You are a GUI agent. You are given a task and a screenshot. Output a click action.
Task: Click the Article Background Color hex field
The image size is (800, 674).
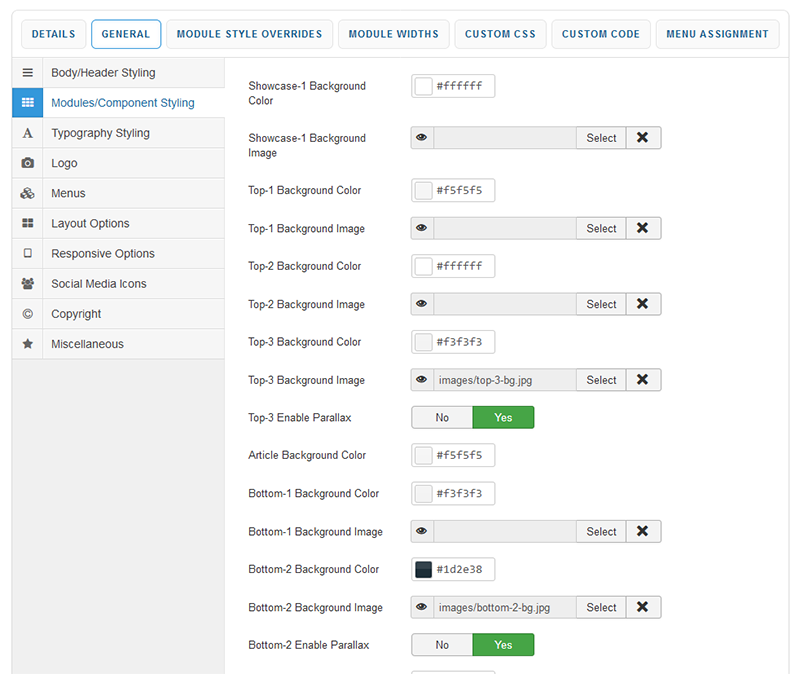coord(462,456)
